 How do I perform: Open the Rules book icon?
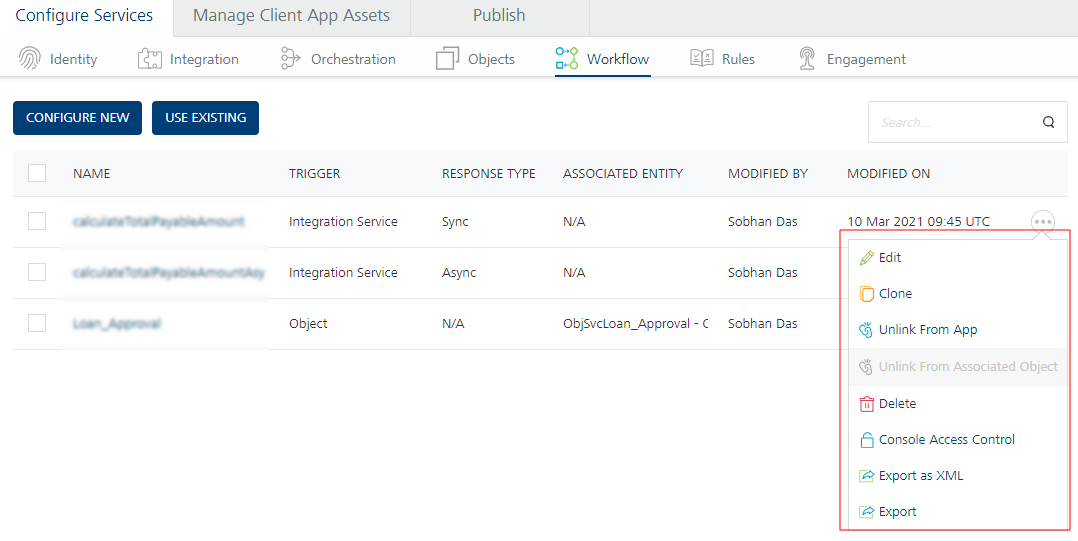701,59
